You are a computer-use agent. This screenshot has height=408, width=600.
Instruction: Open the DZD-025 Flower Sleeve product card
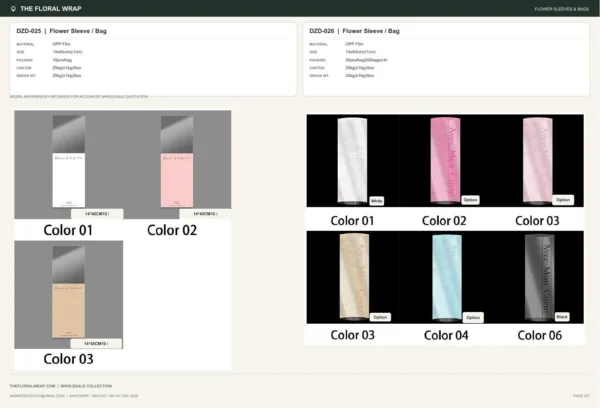pos(153,59)
